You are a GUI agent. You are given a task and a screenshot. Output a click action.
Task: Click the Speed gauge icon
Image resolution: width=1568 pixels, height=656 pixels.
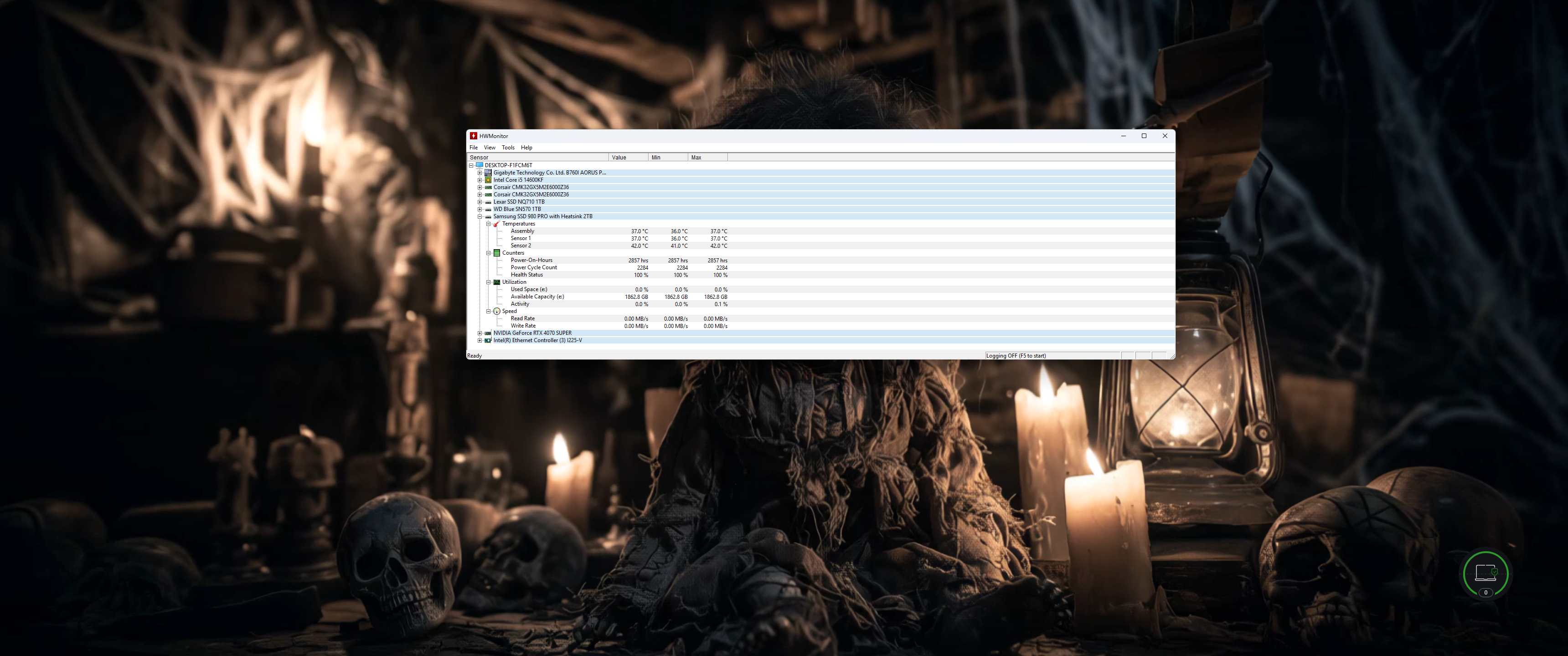tap(497, 312)
